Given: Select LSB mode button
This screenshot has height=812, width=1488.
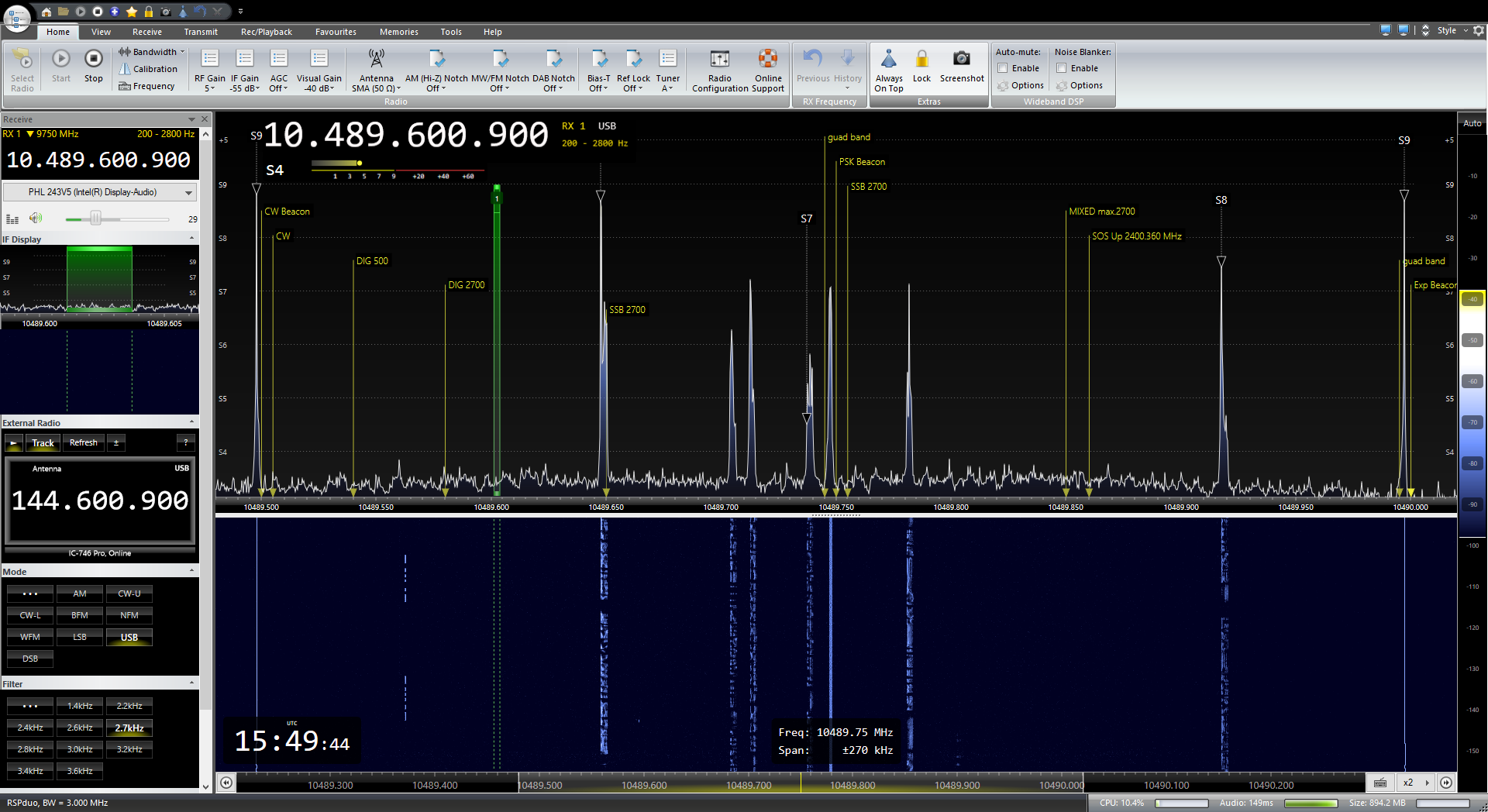Looking at the screenshot, I should pos(80,637).
